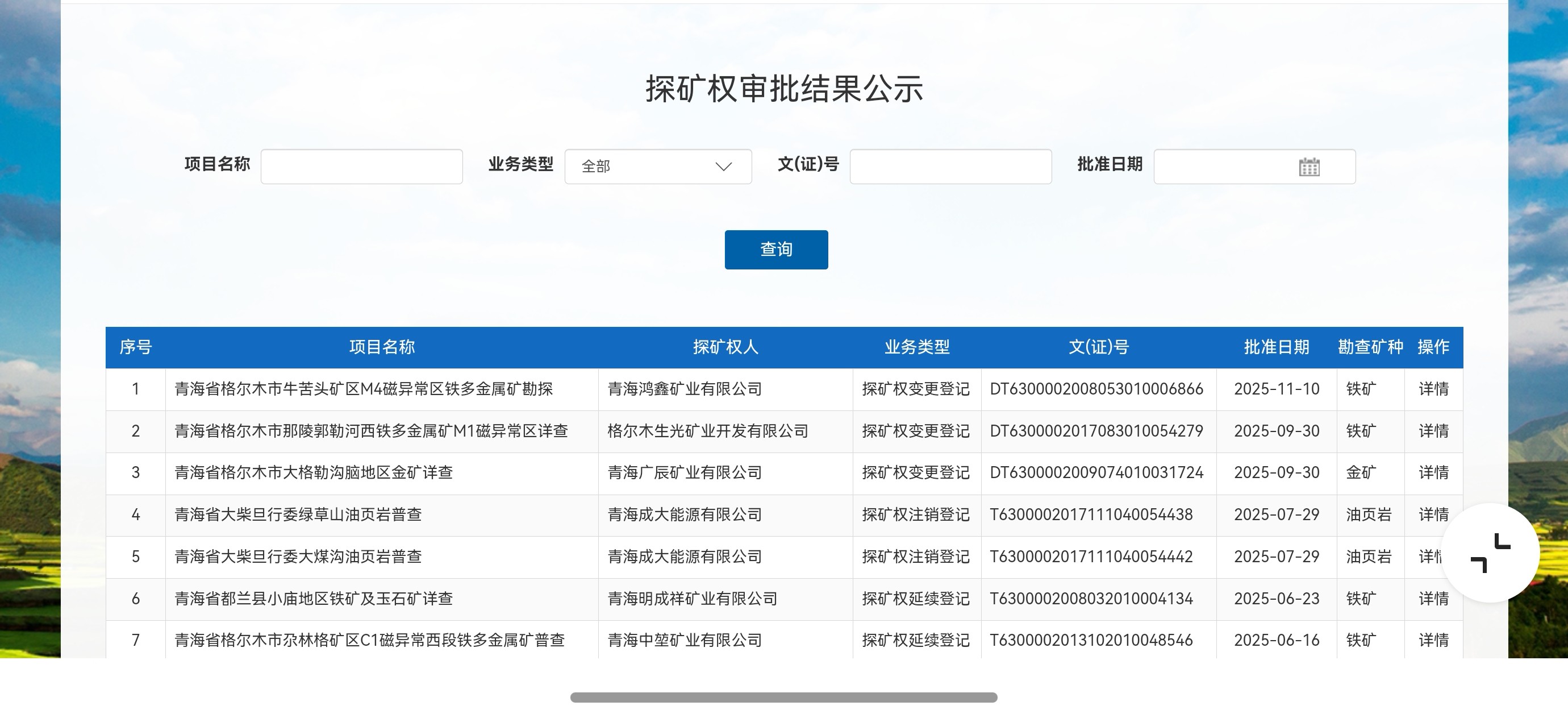The height and width of the screenshot is (714, 1568).
Task: Click the dropdown chevron arrow beside 全部
Action: (x=723, y=167)
